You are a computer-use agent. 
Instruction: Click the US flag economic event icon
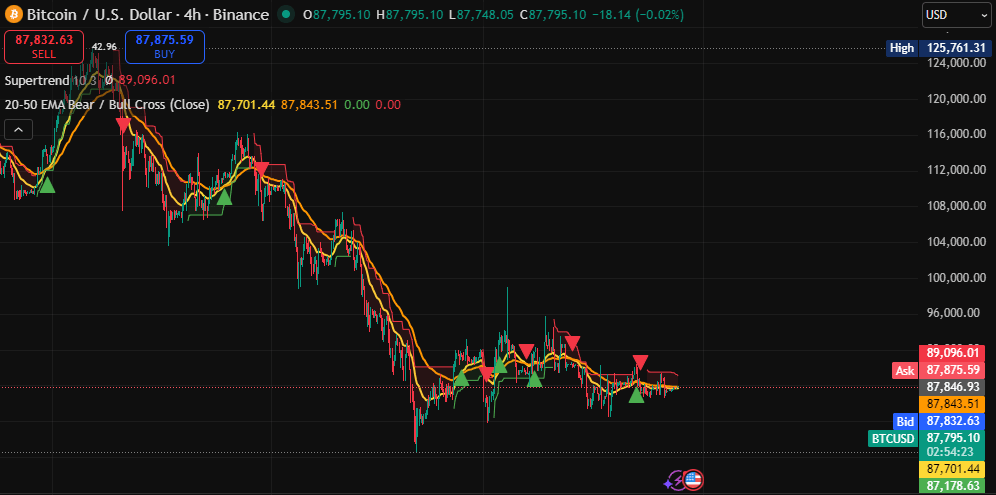(x=693, y=480)
